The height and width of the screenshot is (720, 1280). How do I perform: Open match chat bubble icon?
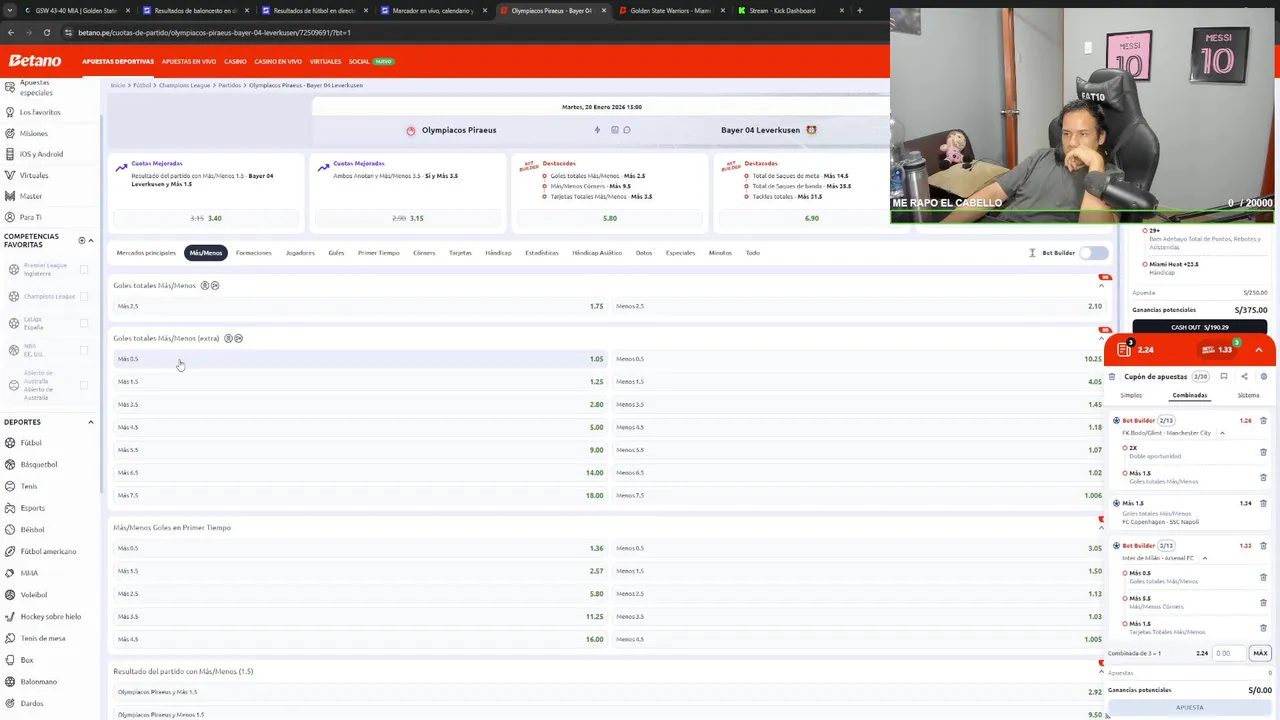tap(627, 130)
